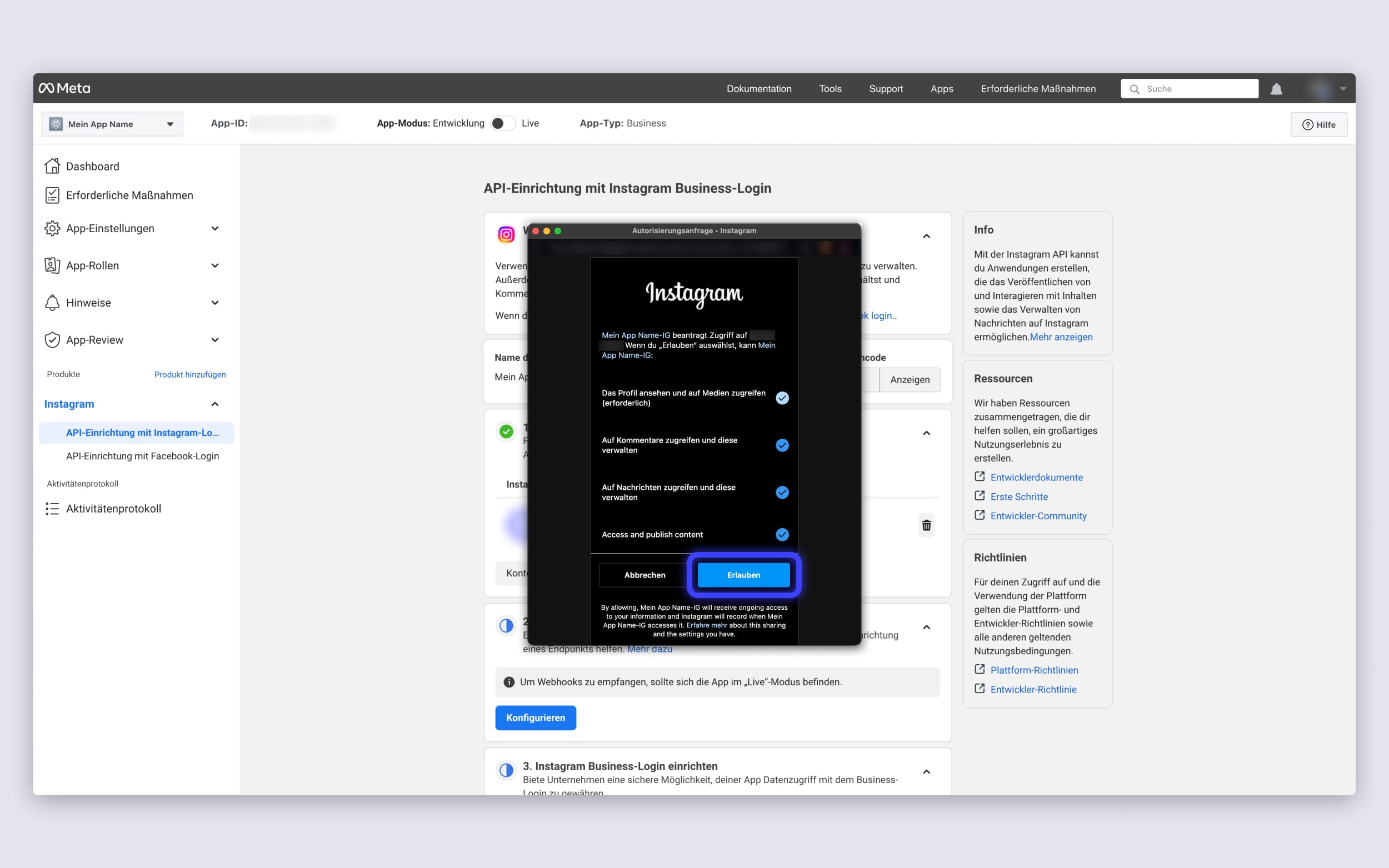Click into the Suche search field
The image size is (1389, 868).
point(1189,89)
